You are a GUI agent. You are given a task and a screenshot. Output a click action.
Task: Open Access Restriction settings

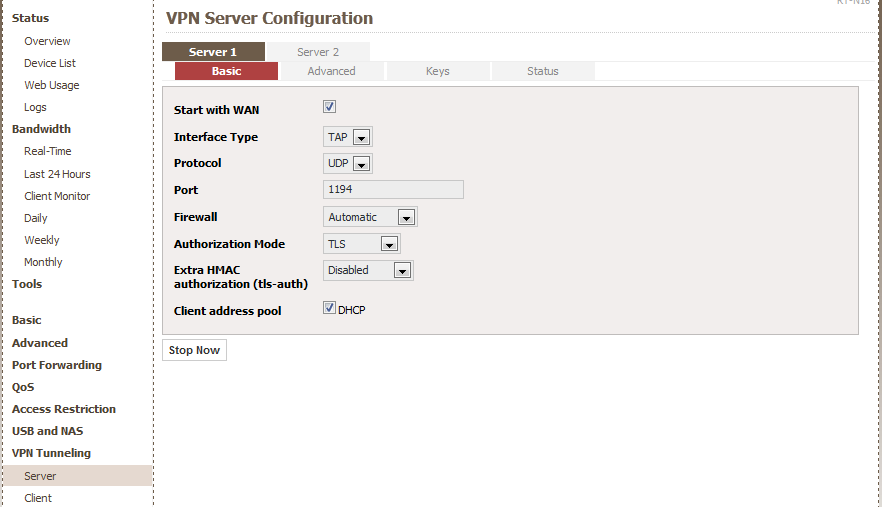(x=64, y=409)
